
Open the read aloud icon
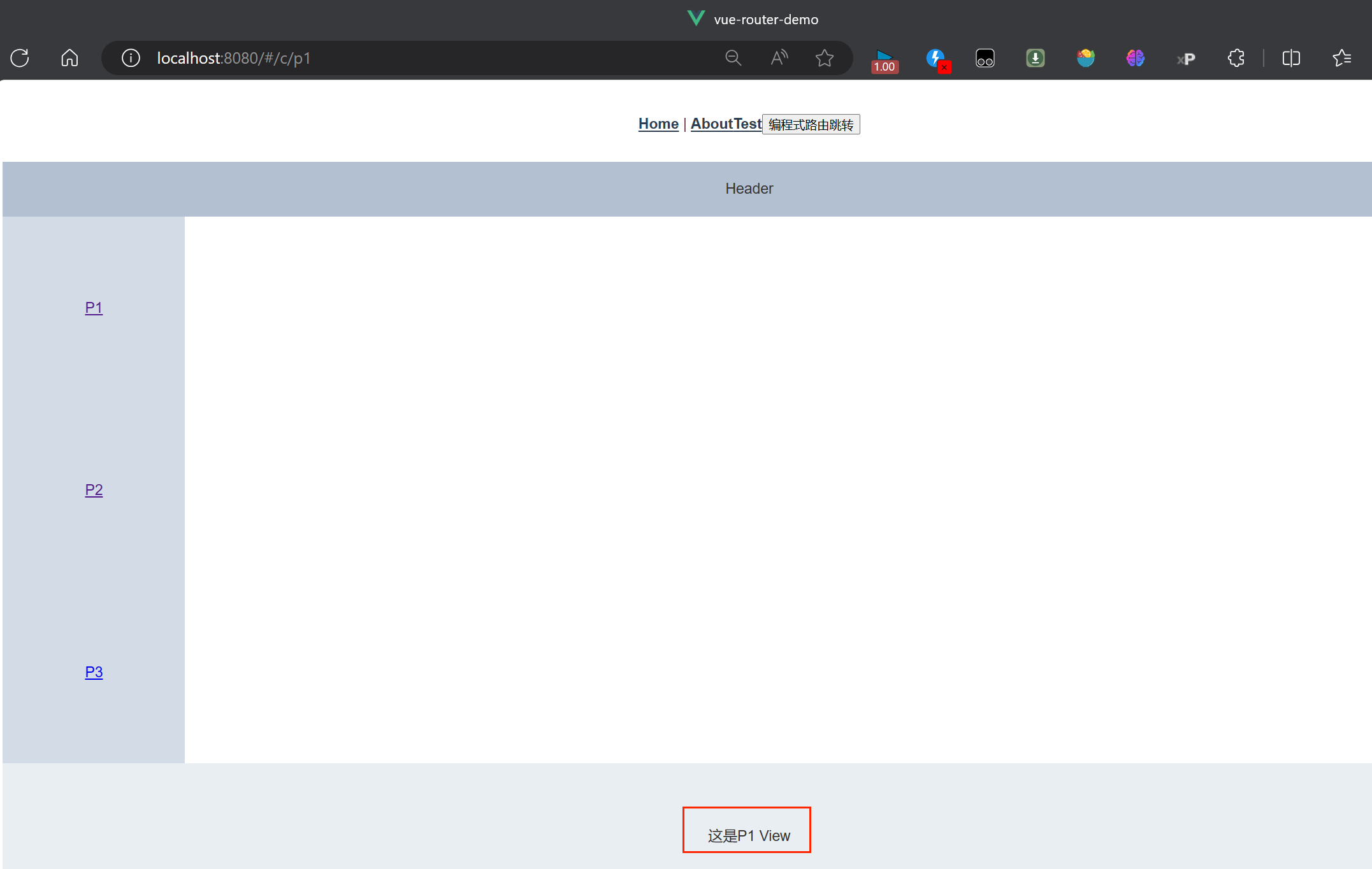click(779, 58)
